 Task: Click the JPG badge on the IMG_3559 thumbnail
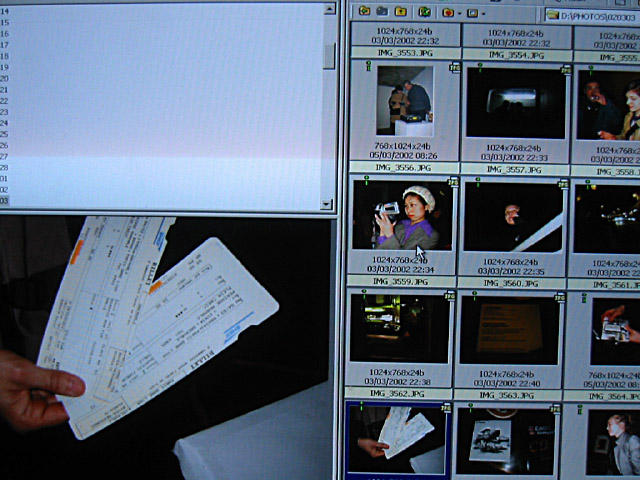[x=453, y=182]
